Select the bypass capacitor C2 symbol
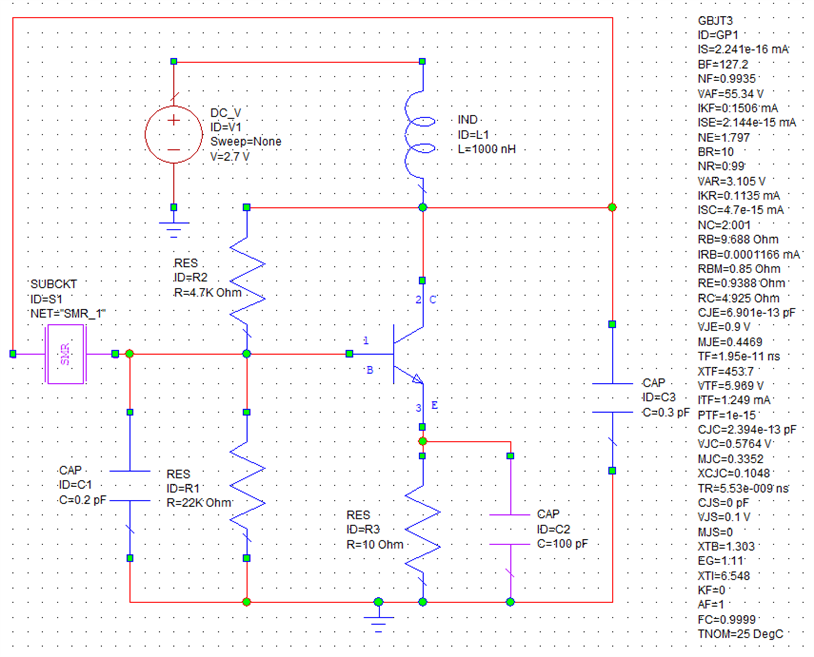The width and height of the screenshot is (814, 657). coord(510,528)
